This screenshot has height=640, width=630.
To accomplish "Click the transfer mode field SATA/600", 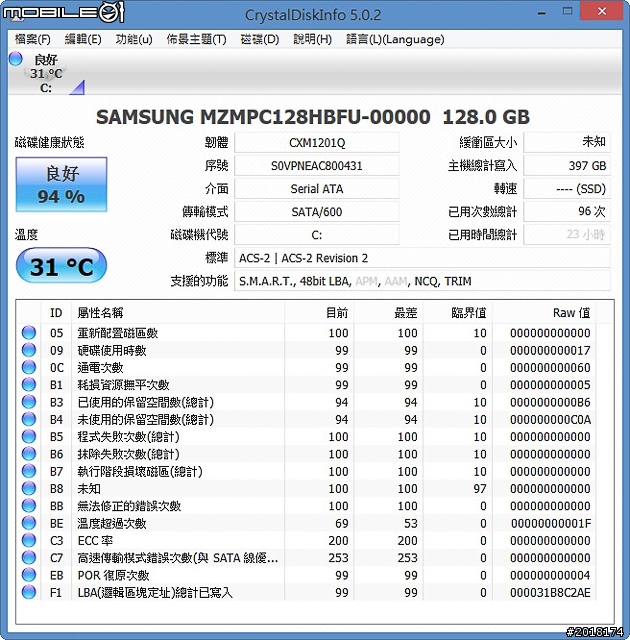I will click(x=317, y=212).
